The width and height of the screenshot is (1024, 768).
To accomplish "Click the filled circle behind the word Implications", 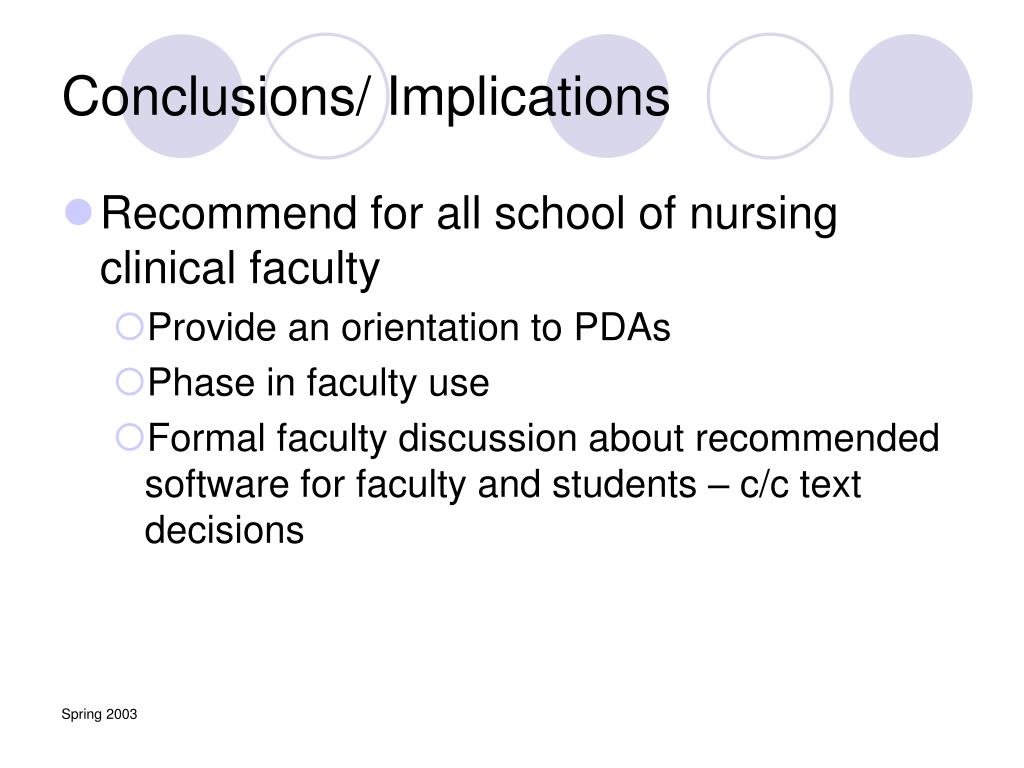I will (607, 96).
